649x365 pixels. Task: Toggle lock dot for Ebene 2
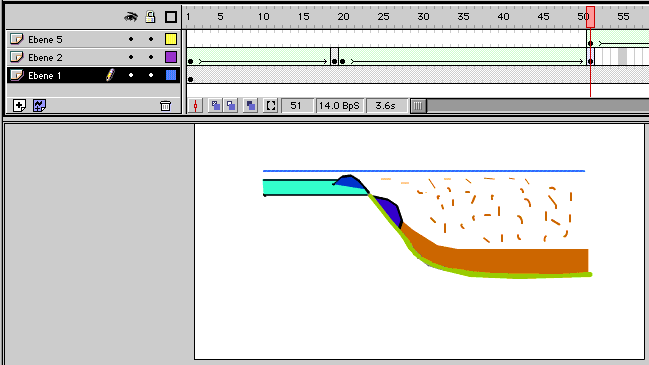(151, 57)
